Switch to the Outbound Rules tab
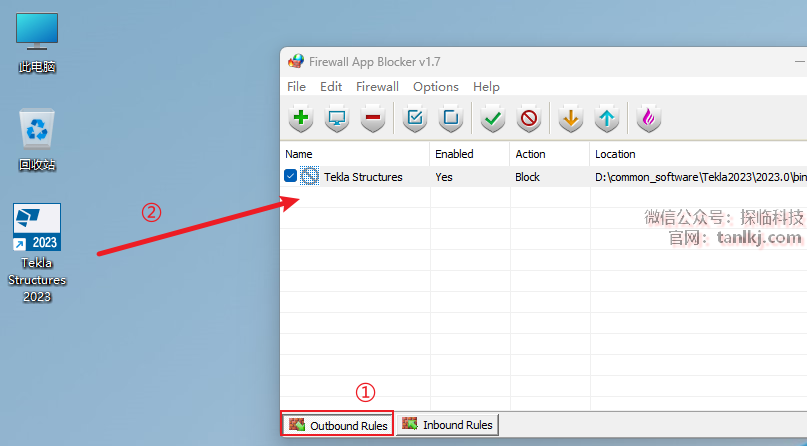 point(338,425)
